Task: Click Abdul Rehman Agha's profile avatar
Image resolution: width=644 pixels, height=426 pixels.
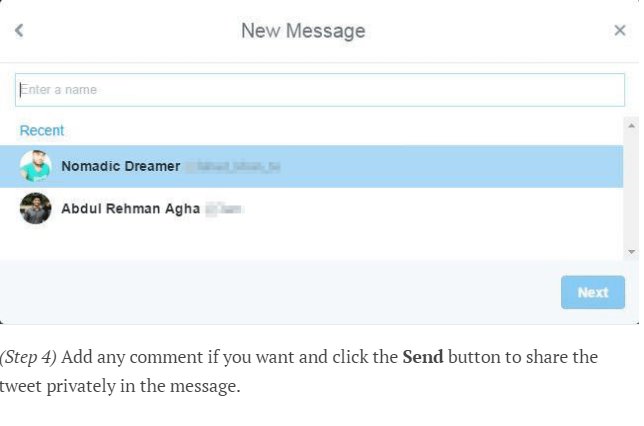Action: pos(36,208)
